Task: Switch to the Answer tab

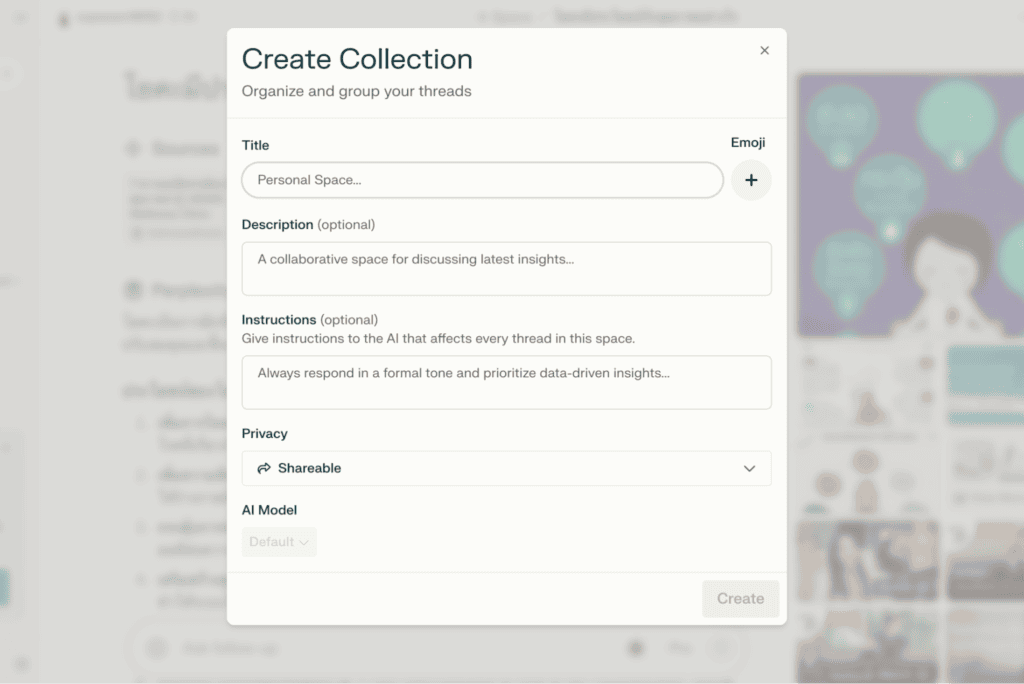Action: 504,16
